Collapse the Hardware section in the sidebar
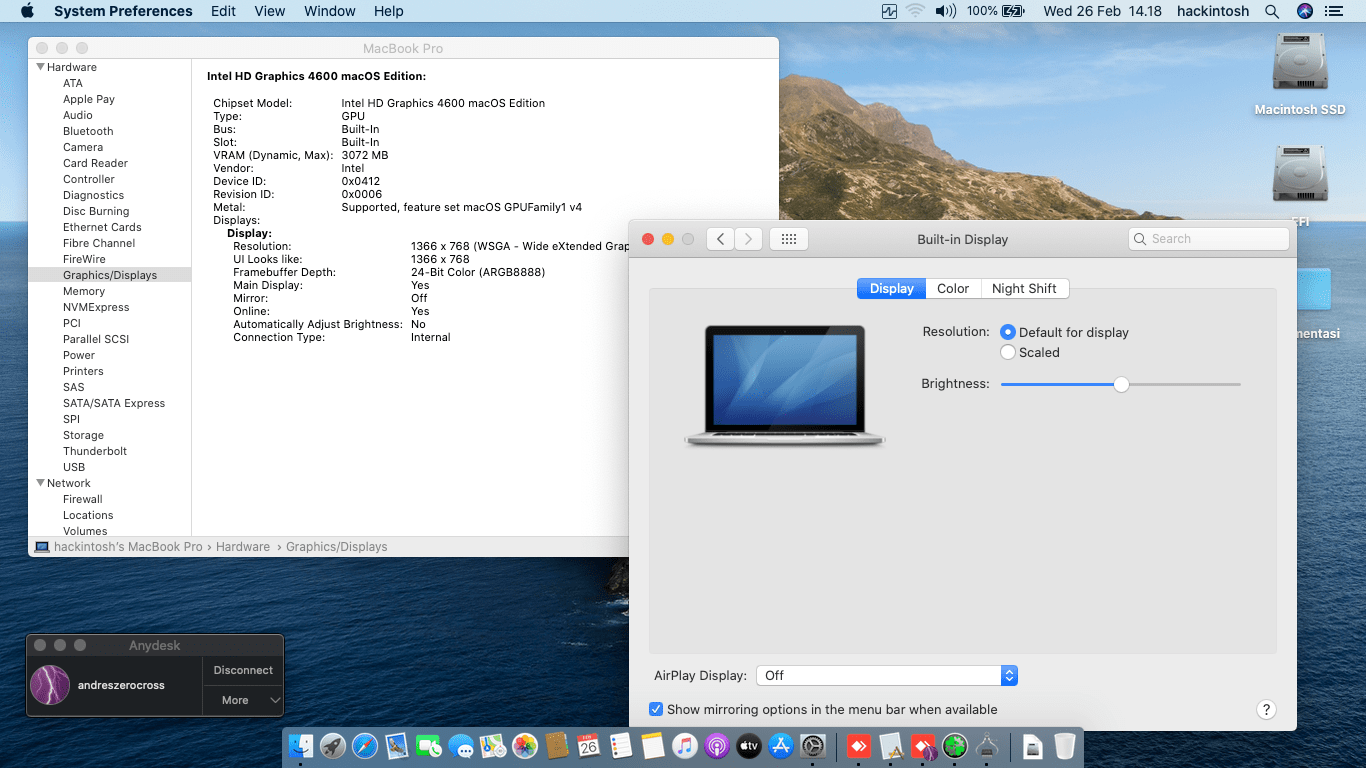This screenshot has height=768, width=1366. click(40, 67)
